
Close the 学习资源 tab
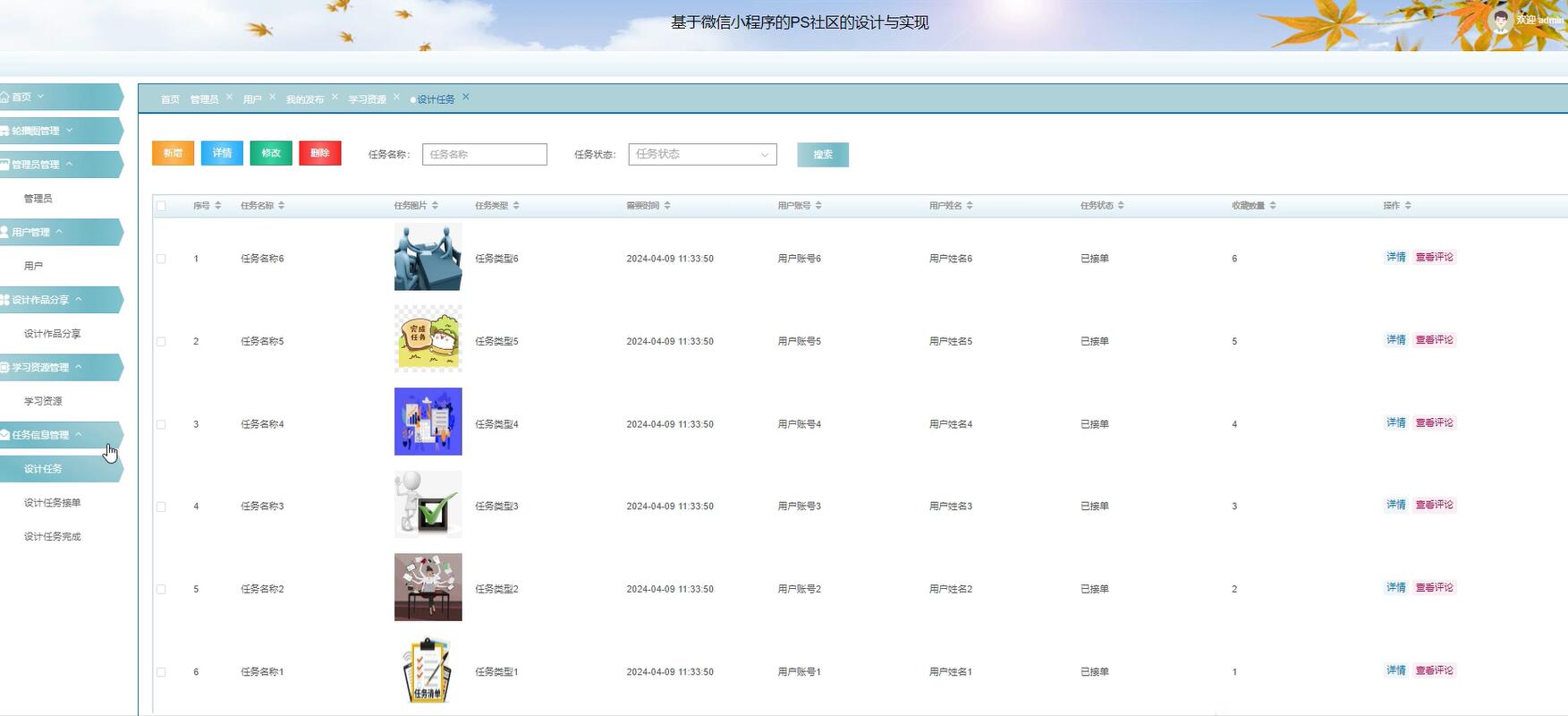396,97
